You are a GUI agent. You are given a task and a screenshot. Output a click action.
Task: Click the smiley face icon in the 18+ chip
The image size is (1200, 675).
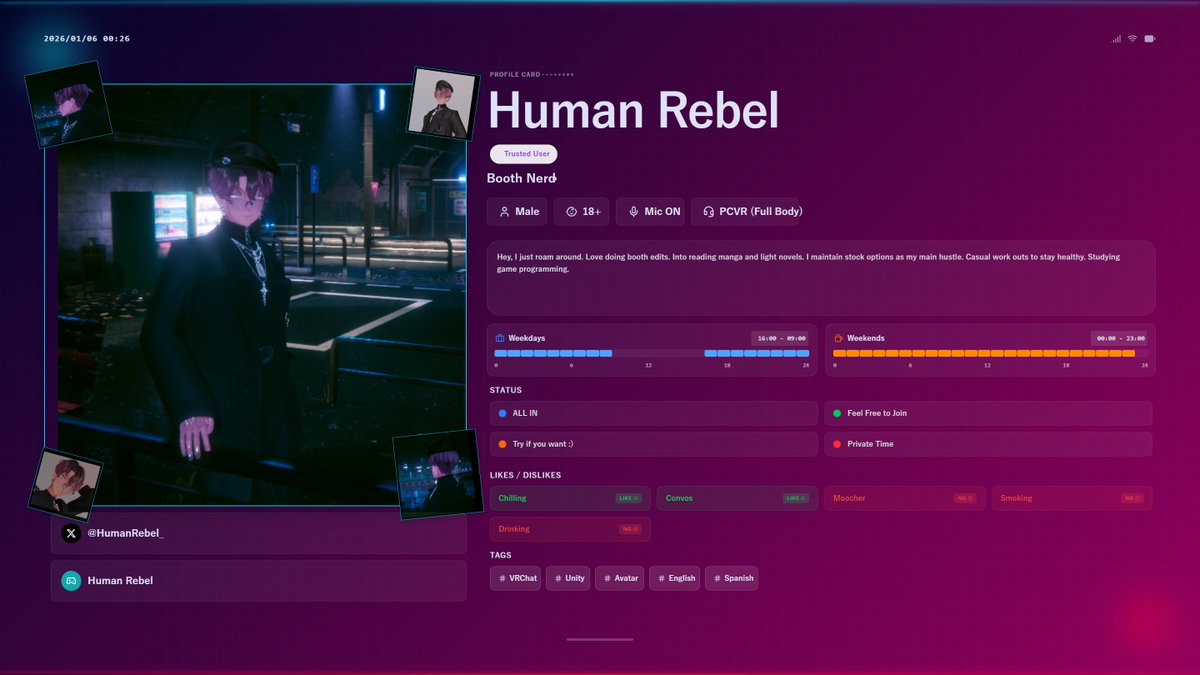[571, 212]
